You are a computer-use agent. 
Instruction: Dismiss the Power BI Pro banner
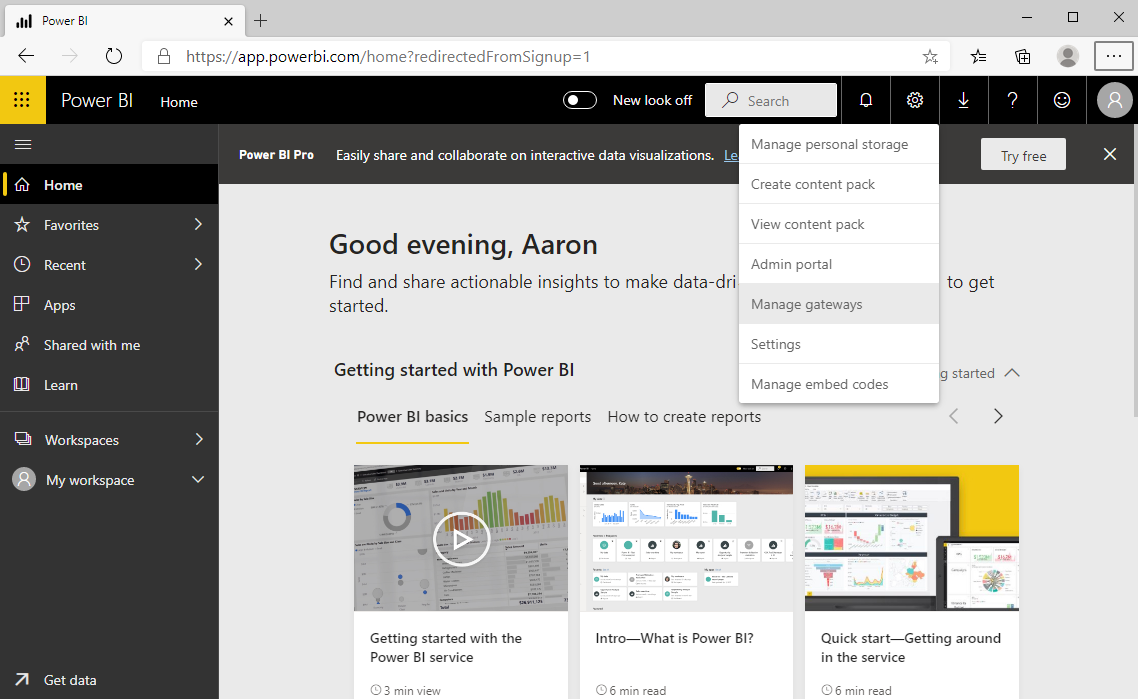pyautogui.click(x=1110, y=154)
